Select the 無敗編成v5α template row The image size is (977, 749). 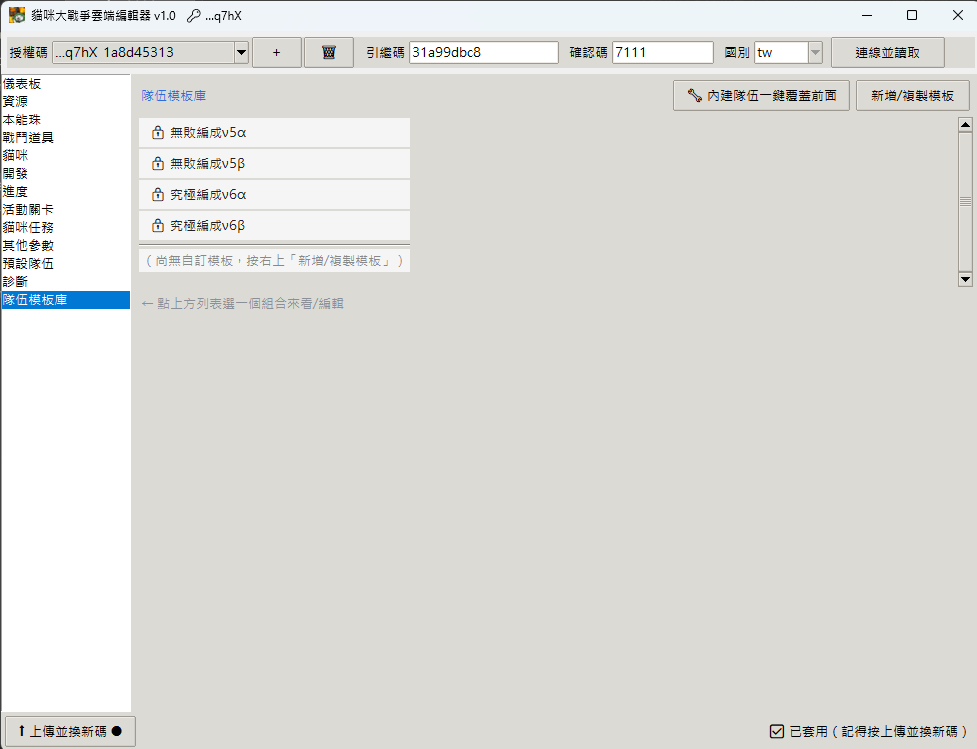[x=274, y=133]
